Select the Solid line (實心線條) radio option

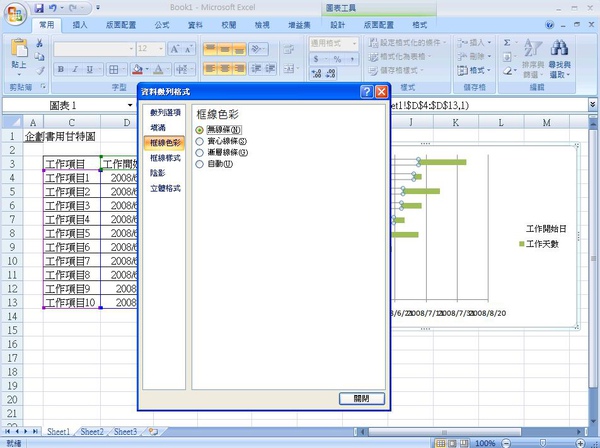(199, 141)
